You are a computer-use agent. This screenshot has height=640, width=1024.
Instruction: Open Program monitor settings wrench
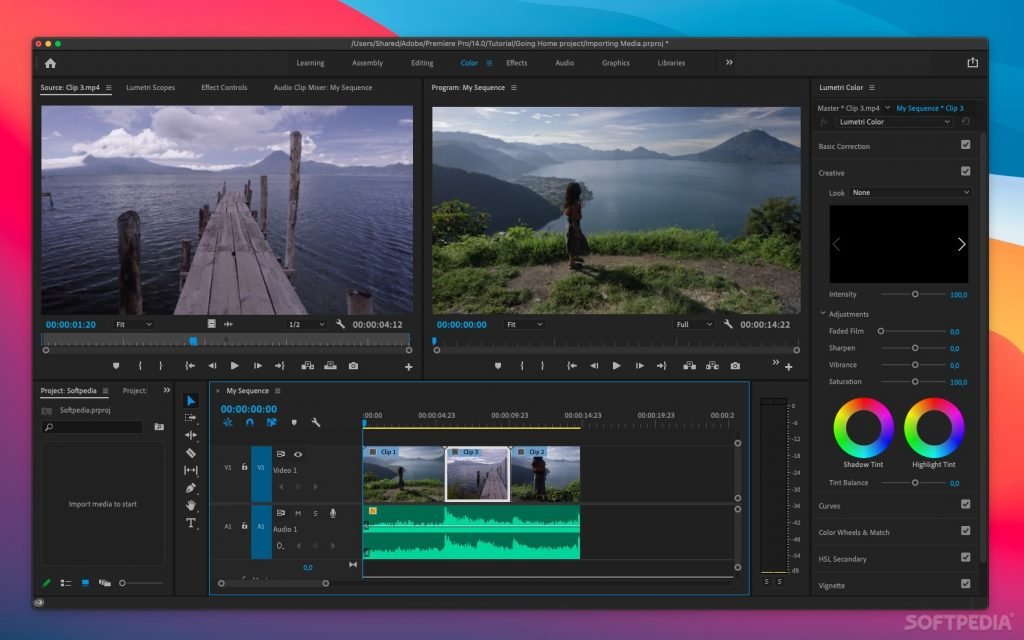[728, 324]
